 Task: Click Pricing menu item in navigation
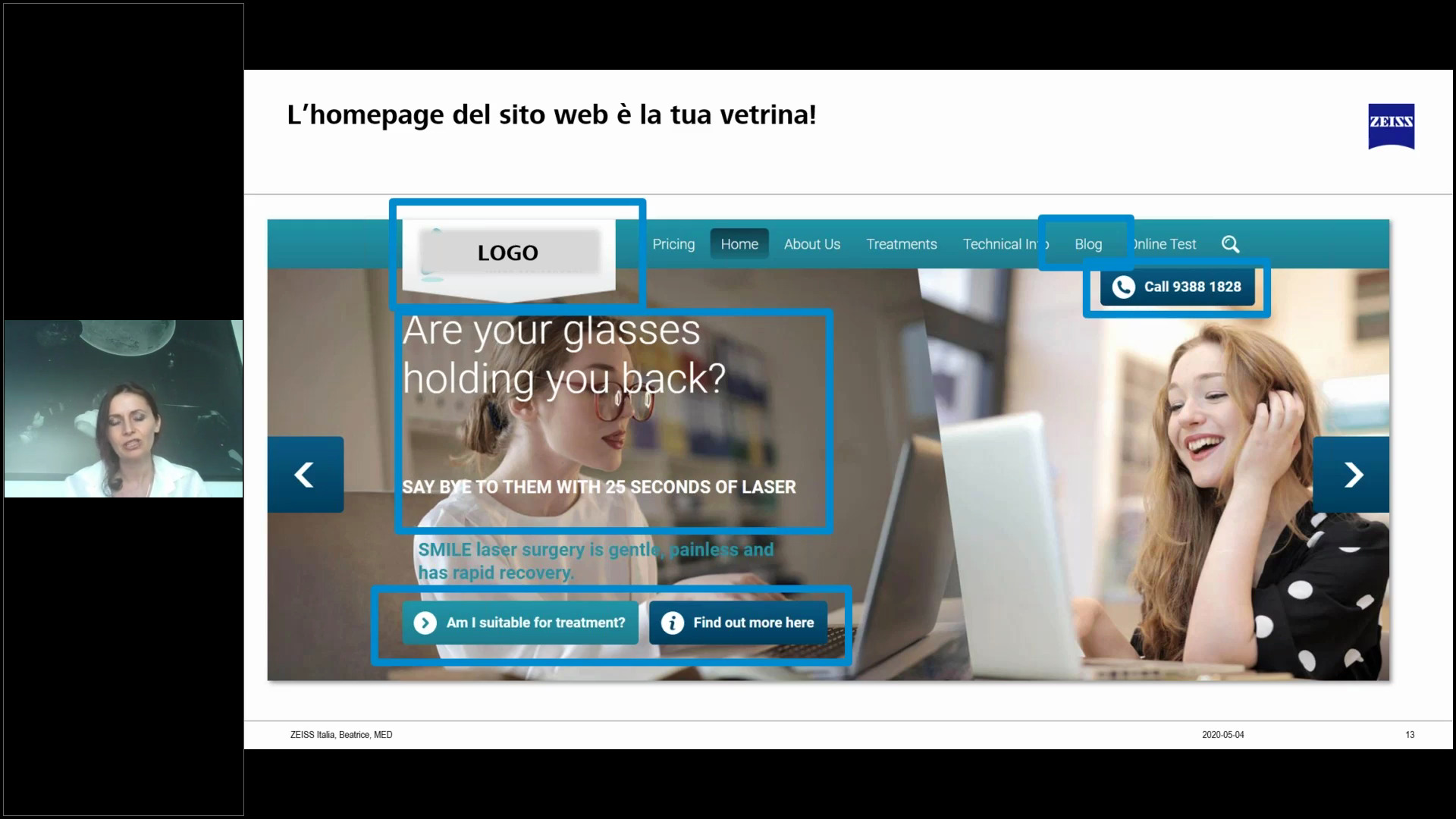(674, 244)
